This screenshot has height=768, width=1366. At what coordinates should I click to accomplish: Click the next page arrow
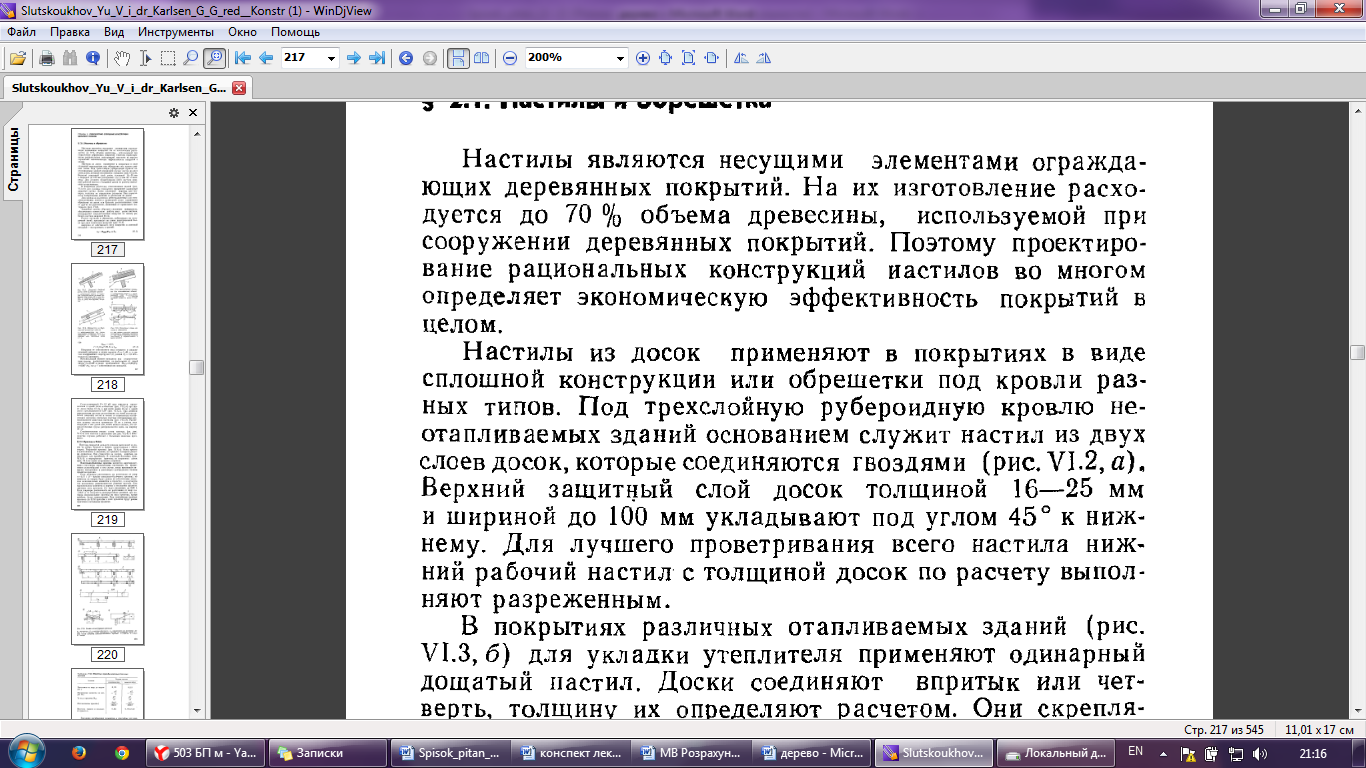click(353, 58)
